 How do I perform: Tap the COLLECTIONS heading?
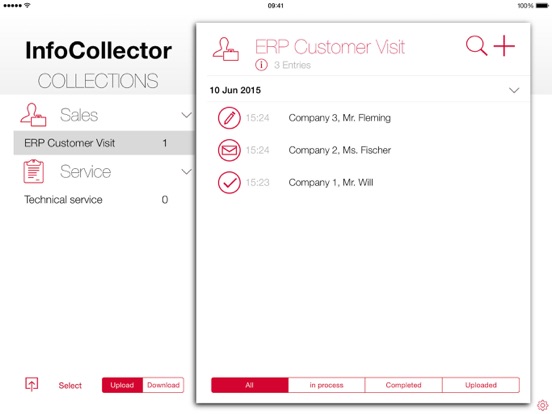click(98, 81)
